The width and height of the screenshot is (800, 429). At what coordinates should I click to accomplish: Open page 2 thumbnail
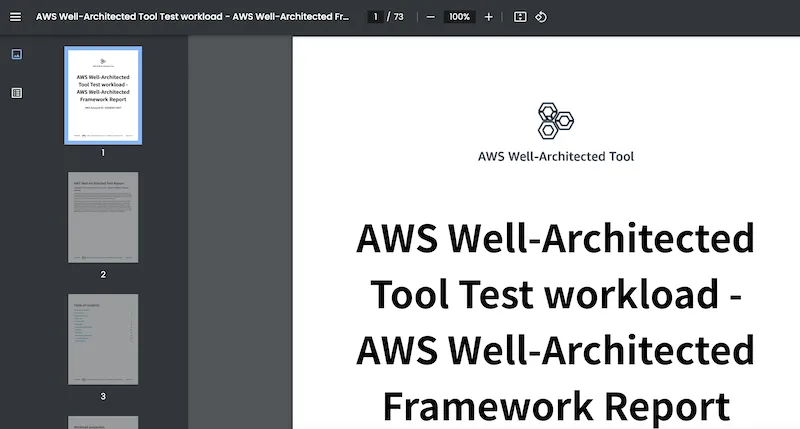click(x=103, y=217)
